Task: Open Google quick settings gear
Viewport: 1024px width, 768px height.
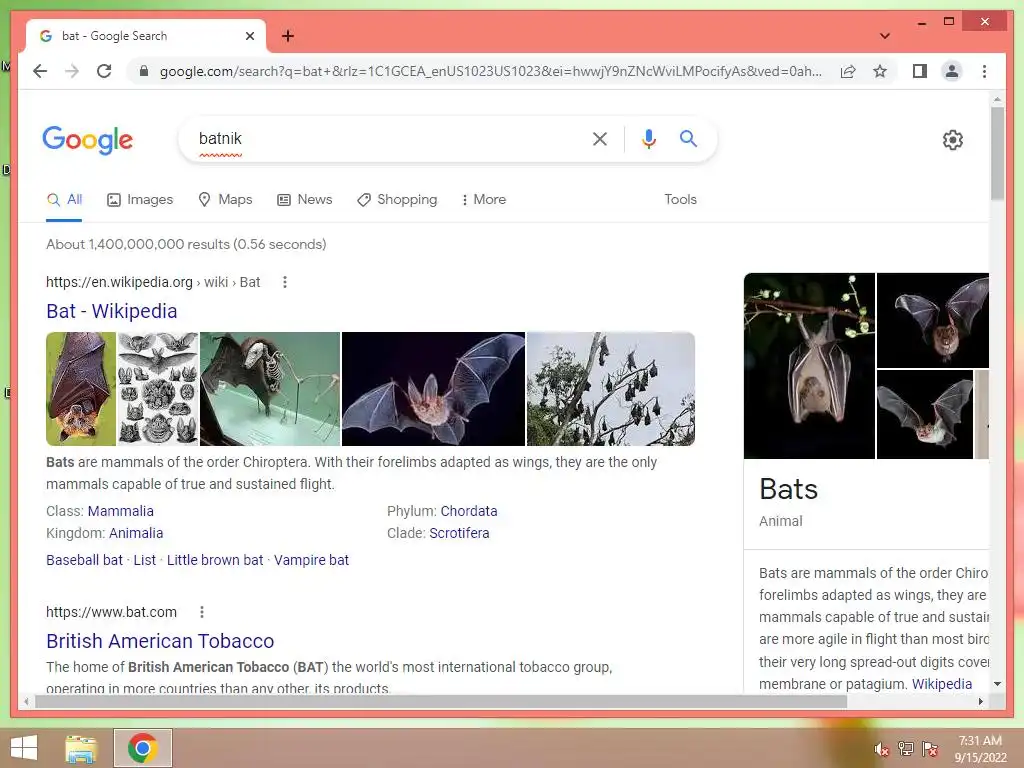Action: click(x=953, y=140)
